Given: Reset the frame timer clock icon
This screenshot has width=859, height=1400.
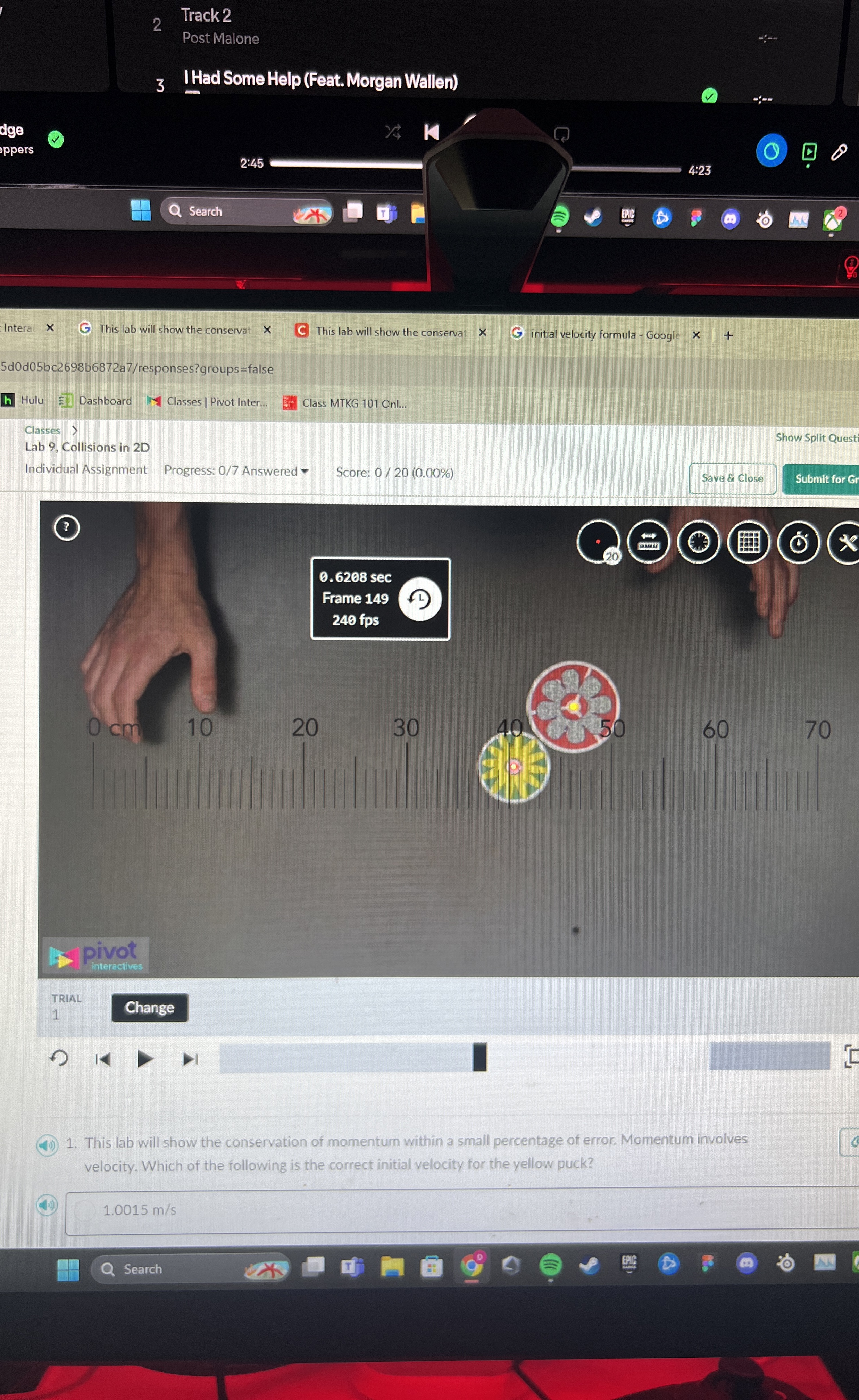Looking at the screenshot, I should [x=420, y=599].
